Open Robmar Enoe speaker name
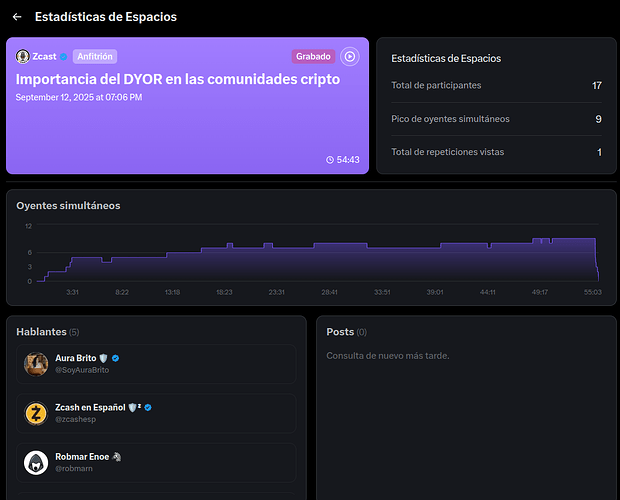Image resolution: width=620 pixels, height=500 pixels. 82,457
